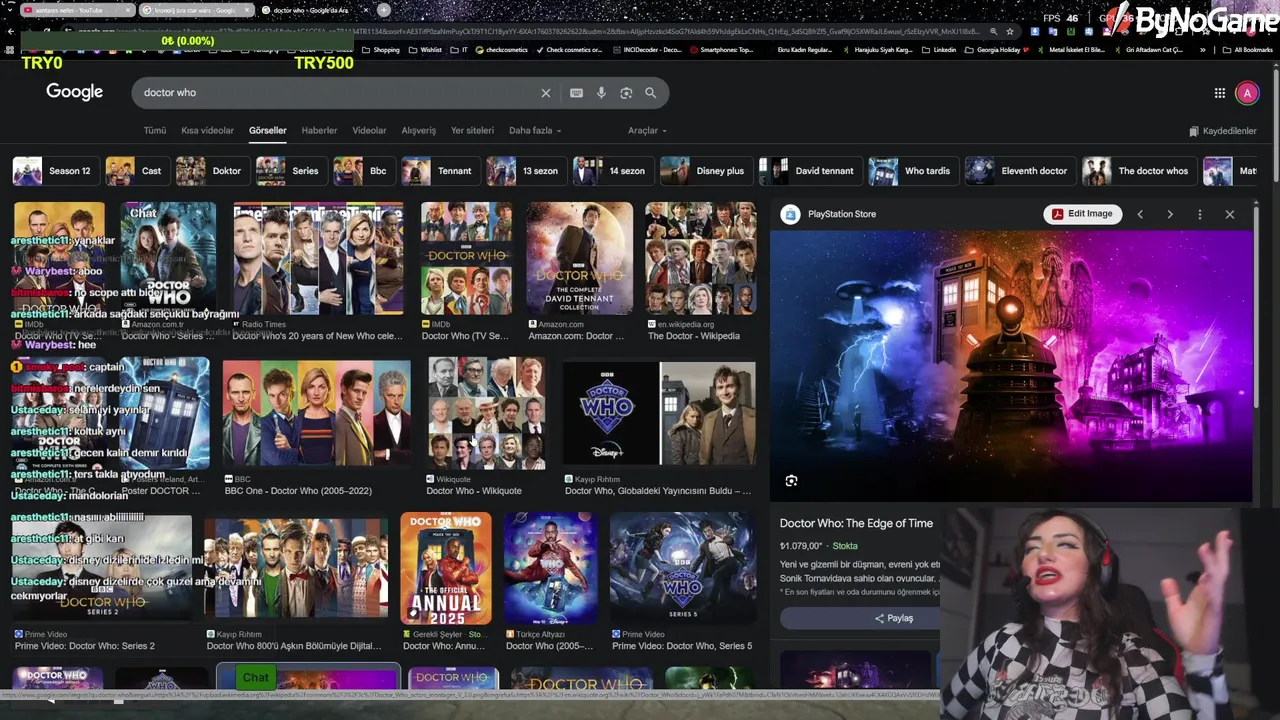Image resolution: width=1280 pixels, height=720 pixels.
Task: Filter by the Doktor chip
Action: (x=211, y=171)
